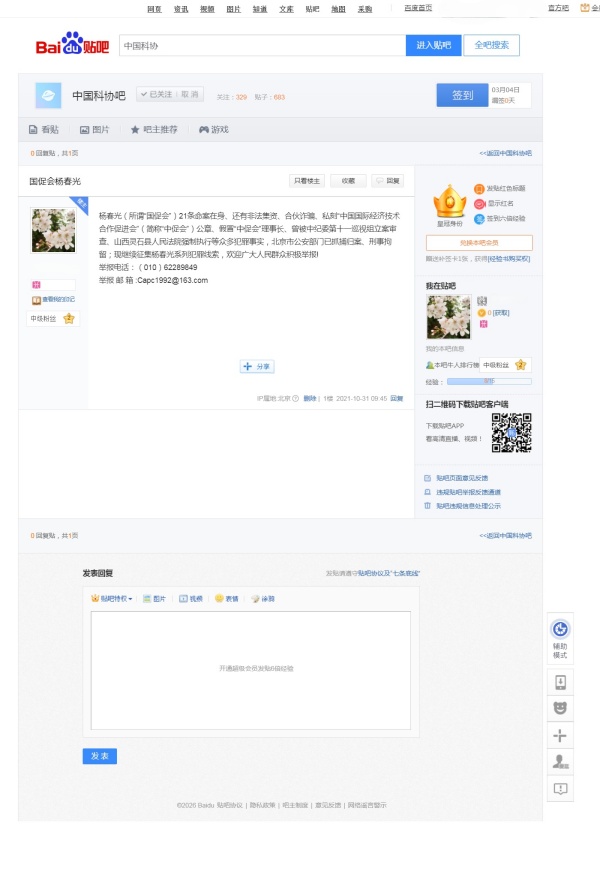Click the poster's flower avatar thumbnail
This screenshot has width=600, height=883.
tap(54, 230)
